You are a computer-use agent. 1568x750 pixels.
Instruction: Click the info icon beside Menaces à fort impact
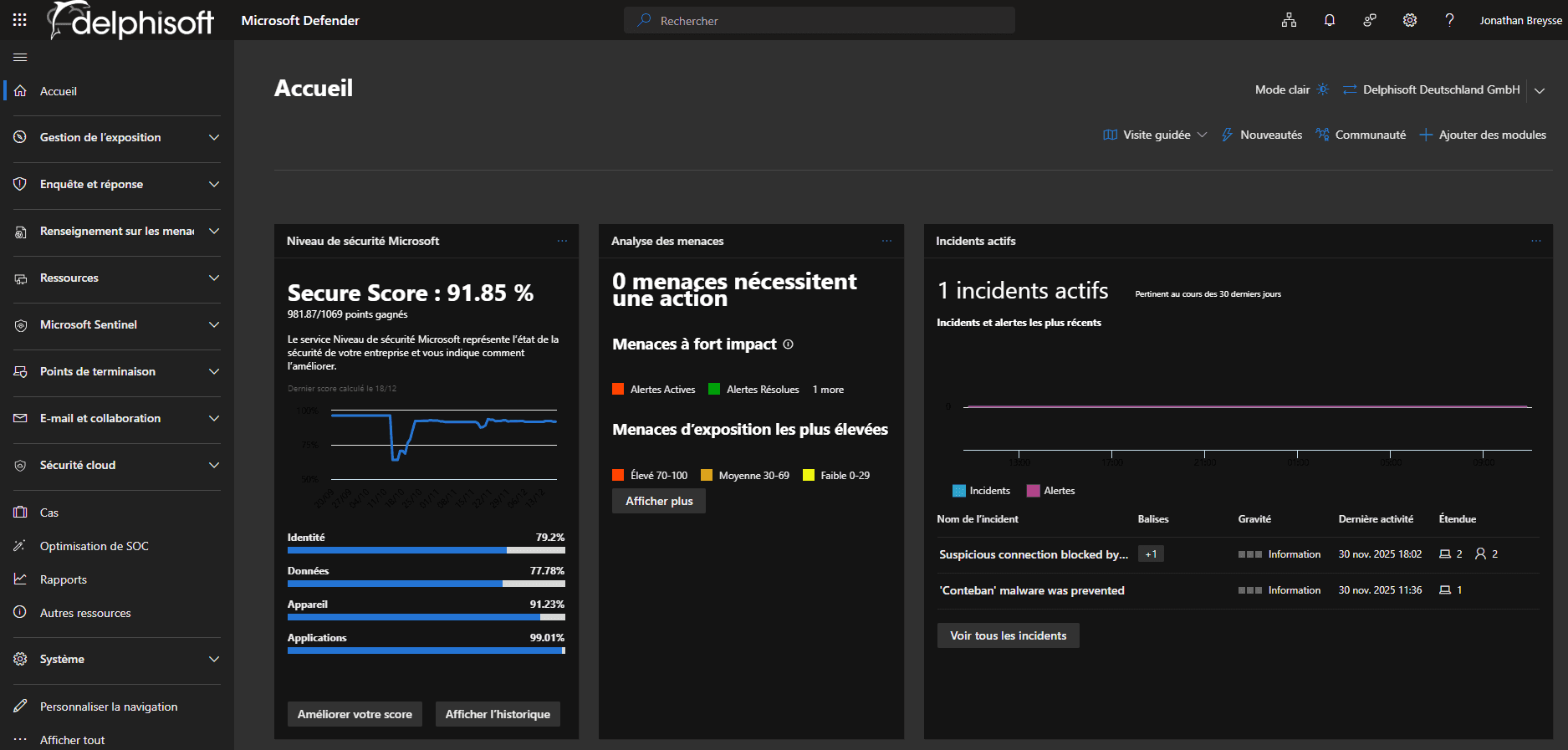click(788, 344)
